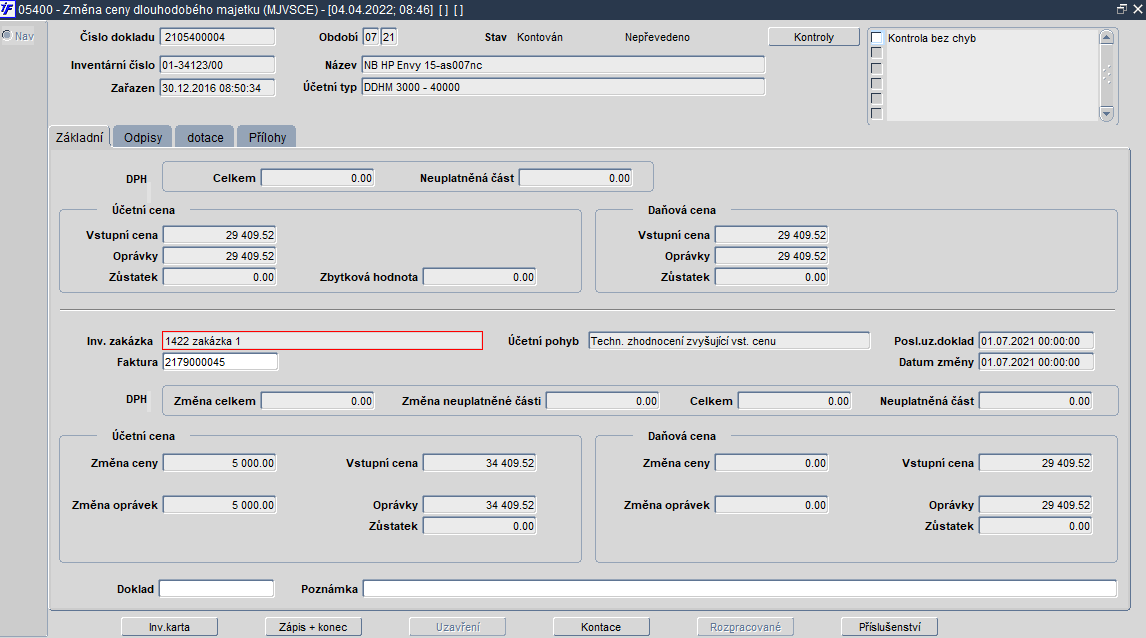
Task: Click the Účetní typ field
Action: 563,87
